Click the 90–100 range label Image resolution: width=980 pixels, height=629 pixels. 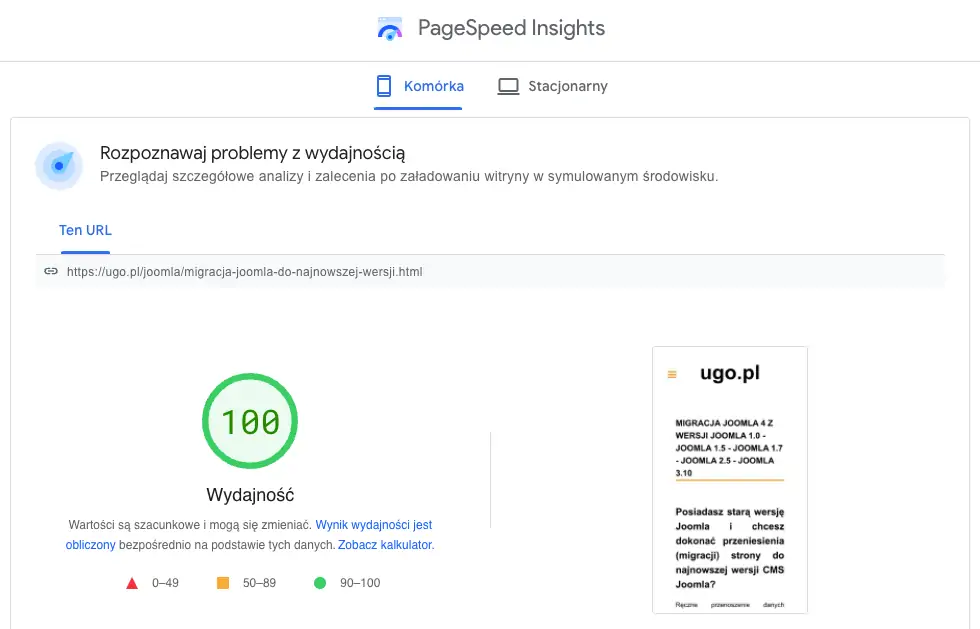360,583
